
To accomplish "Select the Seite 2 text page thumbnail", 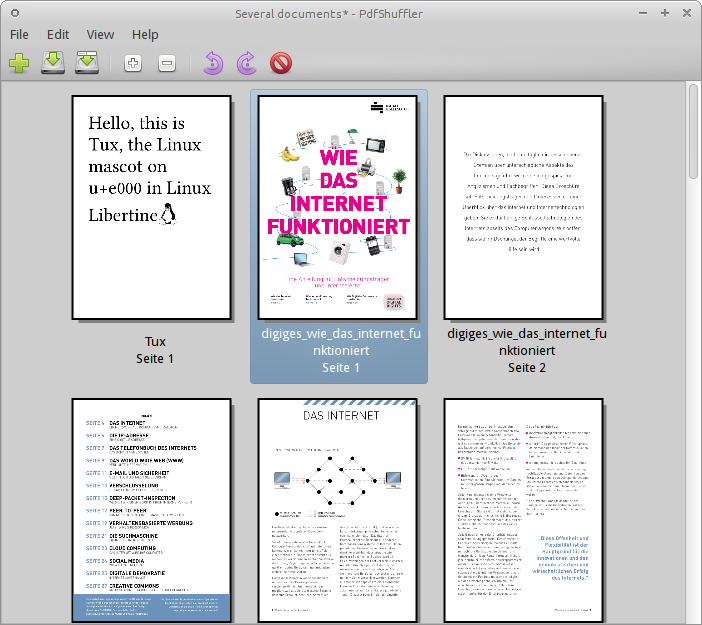I will [x=524, y=208].
